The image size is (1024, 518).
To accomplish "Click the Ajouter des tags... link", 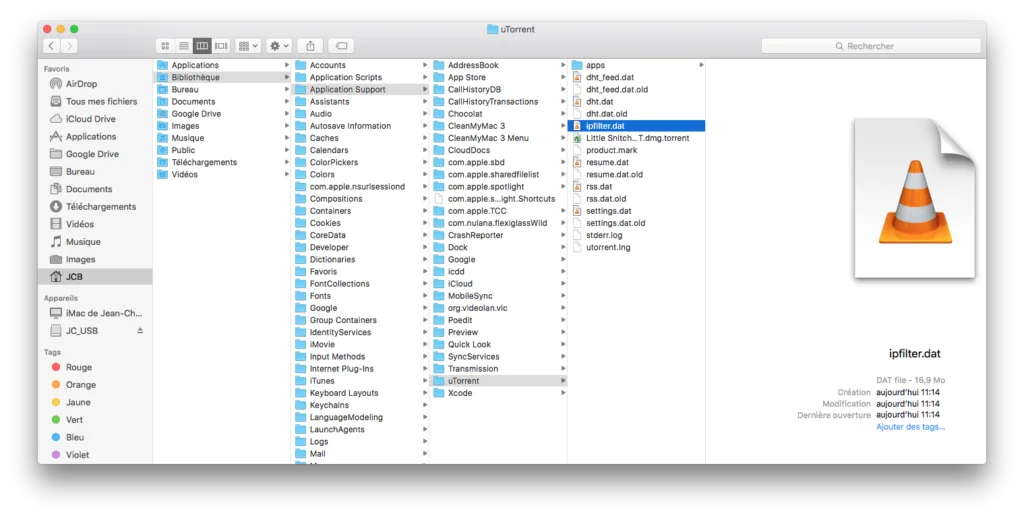I will click(x=910, y=427).
